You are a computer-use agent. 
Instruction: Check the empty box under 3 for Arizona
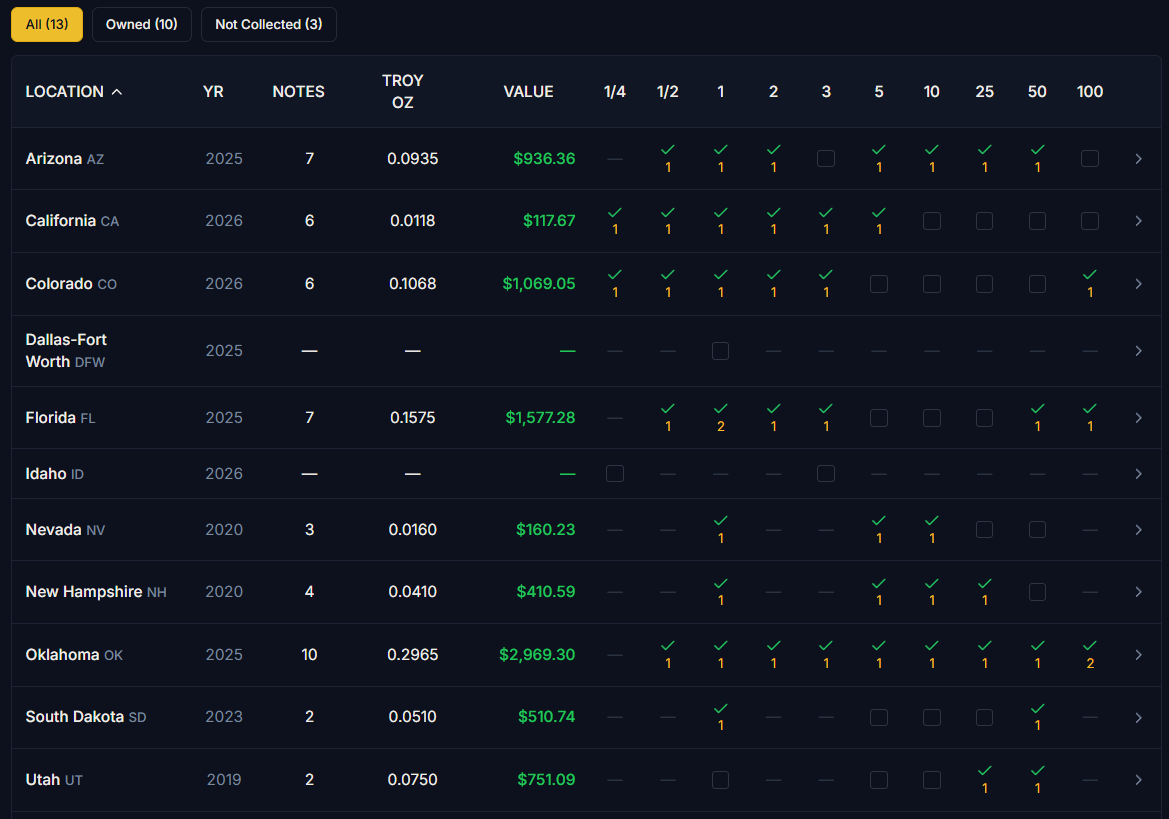[x=826, y=158]
